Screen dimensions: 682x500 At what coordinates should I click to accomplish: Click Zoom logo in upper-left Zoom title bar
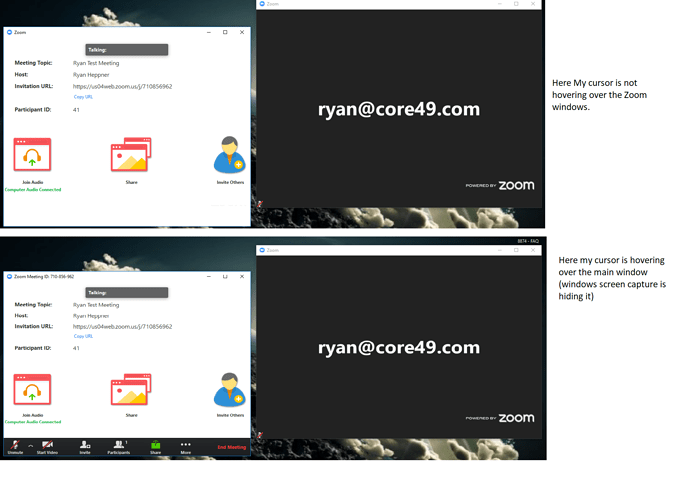(9, 32)
